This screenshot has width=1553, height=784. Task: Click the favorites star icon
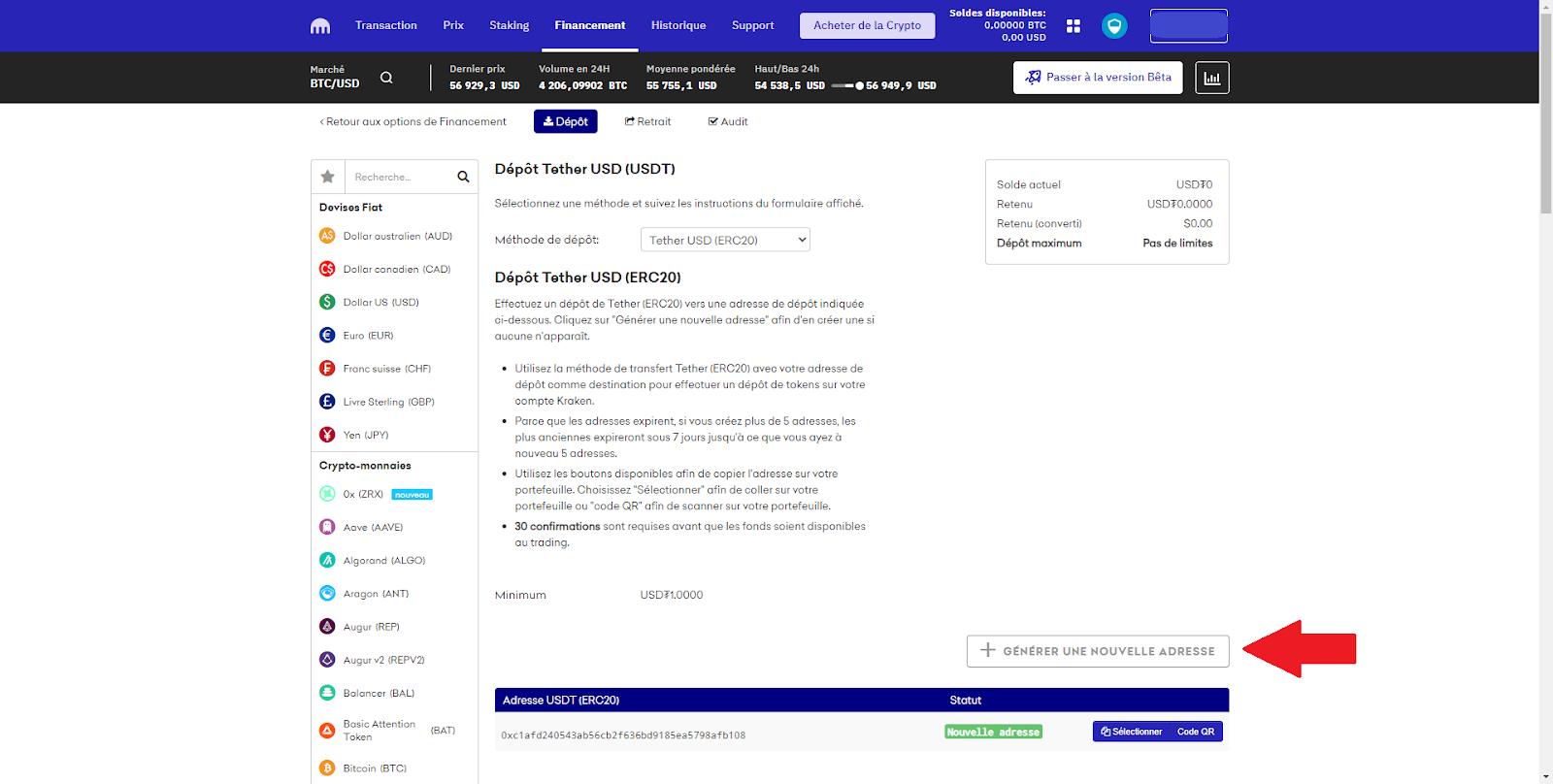pos(328,177)
